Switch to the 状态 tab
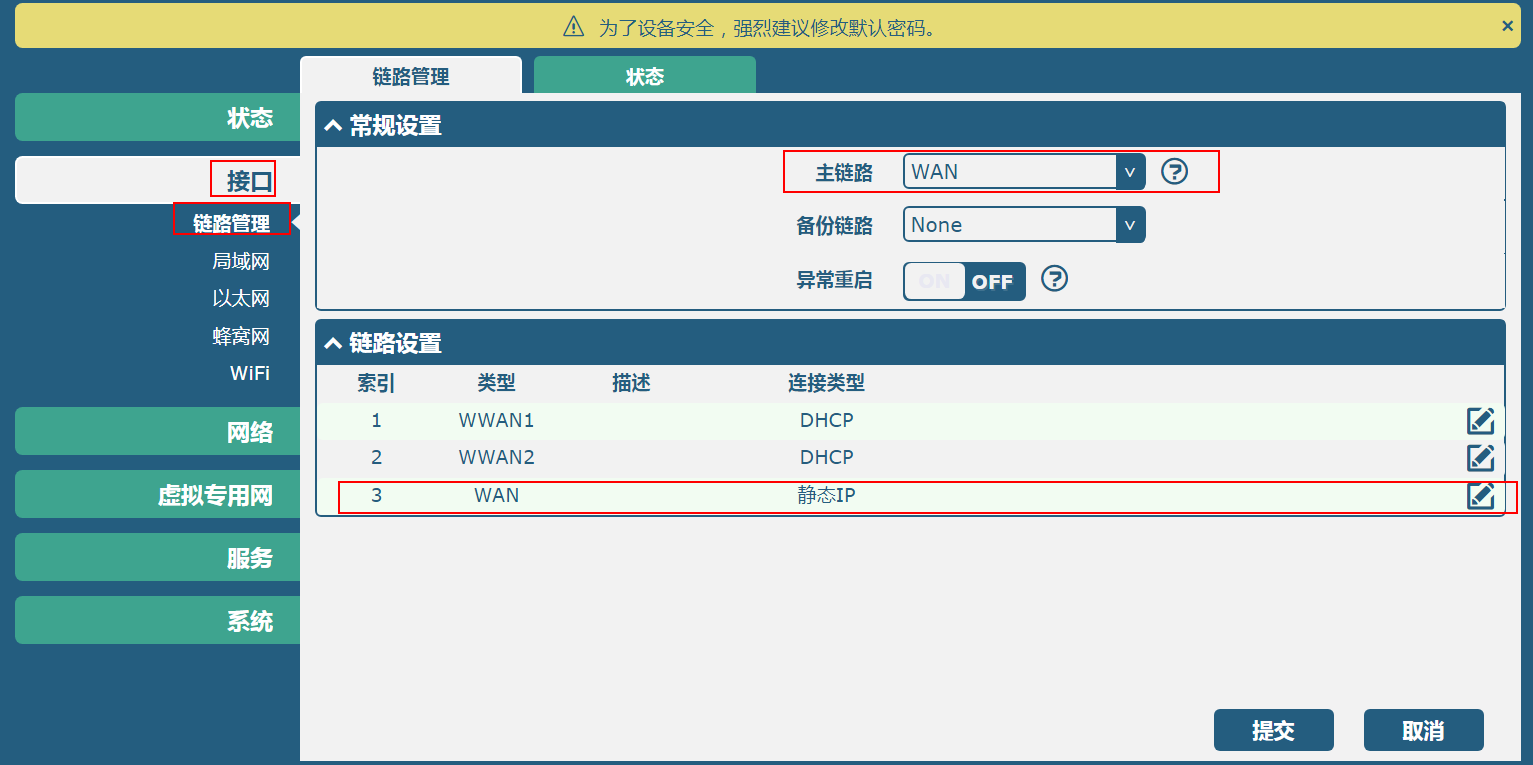The height and width of the screenshot is (765, 1533). [644, 77]
